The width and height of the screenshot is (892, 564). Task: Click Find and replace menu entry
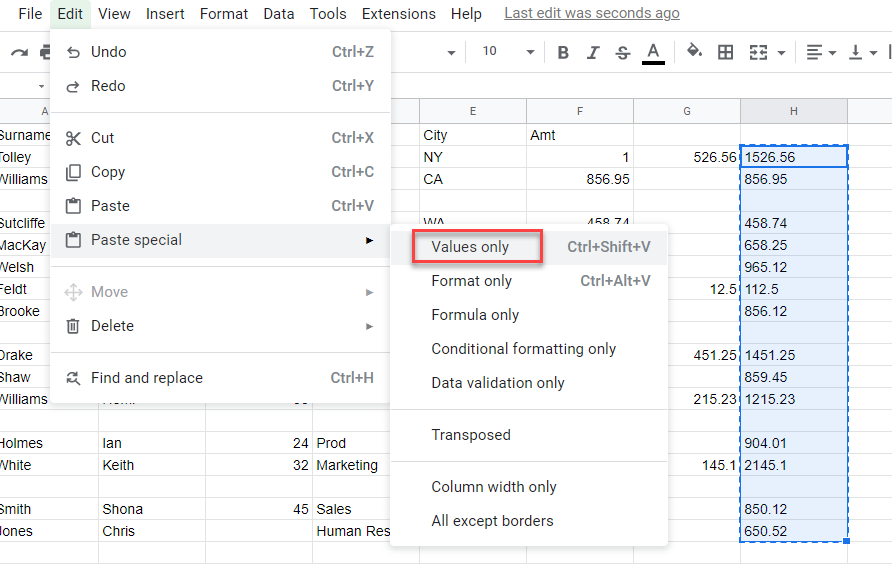[146, 378]
